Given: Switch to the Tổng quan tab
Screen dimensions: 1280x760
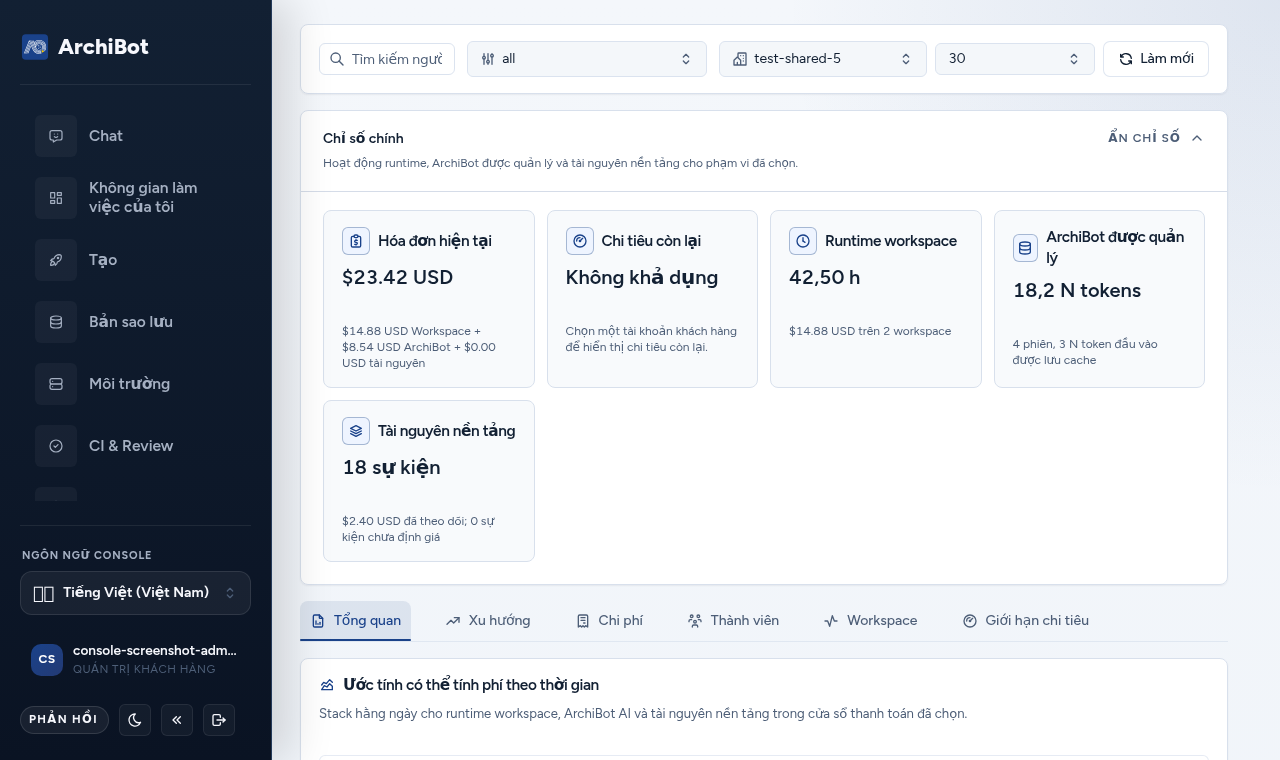Looking at the screenshot, I should (355, 621).
